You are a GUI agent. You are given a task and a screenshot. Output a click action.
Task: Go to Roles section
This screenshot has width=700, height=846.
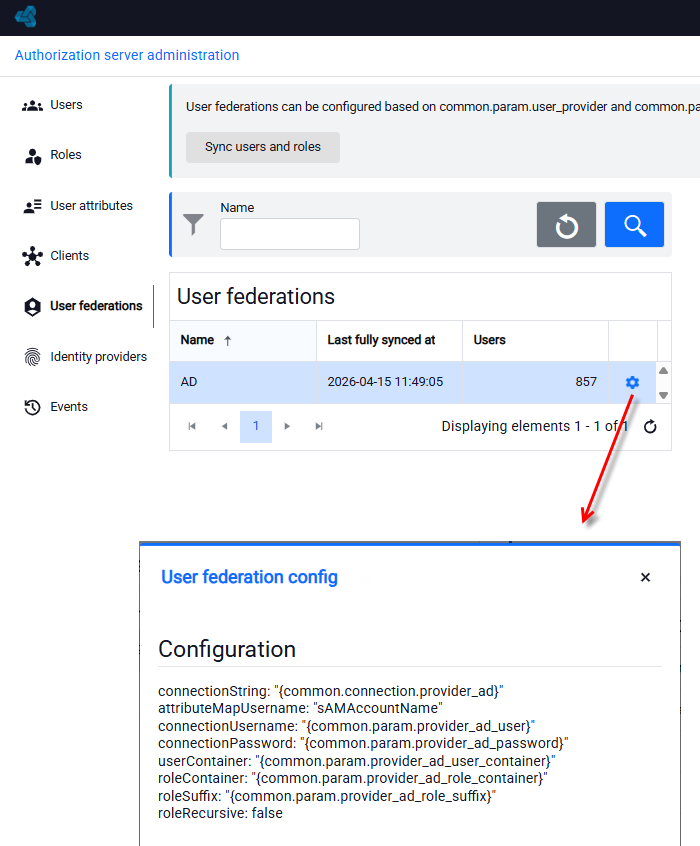tap(66, 155)
